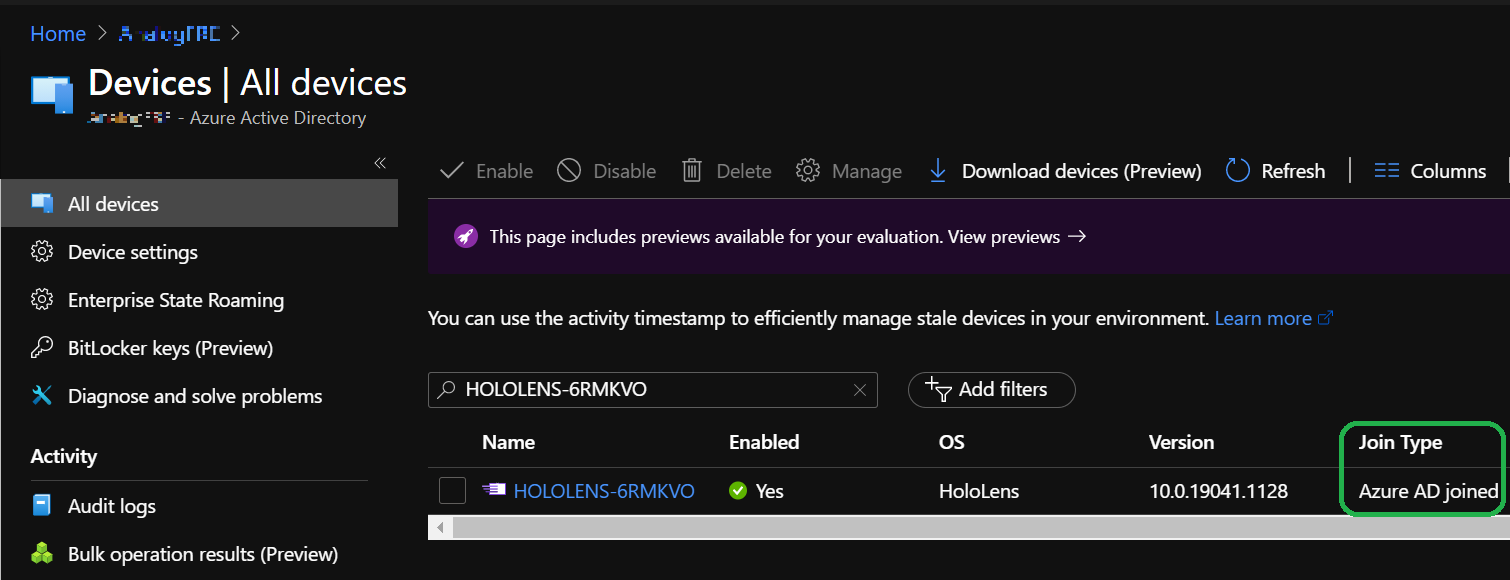
Task: Click the Disable icon in the toolbar
Action: click(x=568, y=170)
